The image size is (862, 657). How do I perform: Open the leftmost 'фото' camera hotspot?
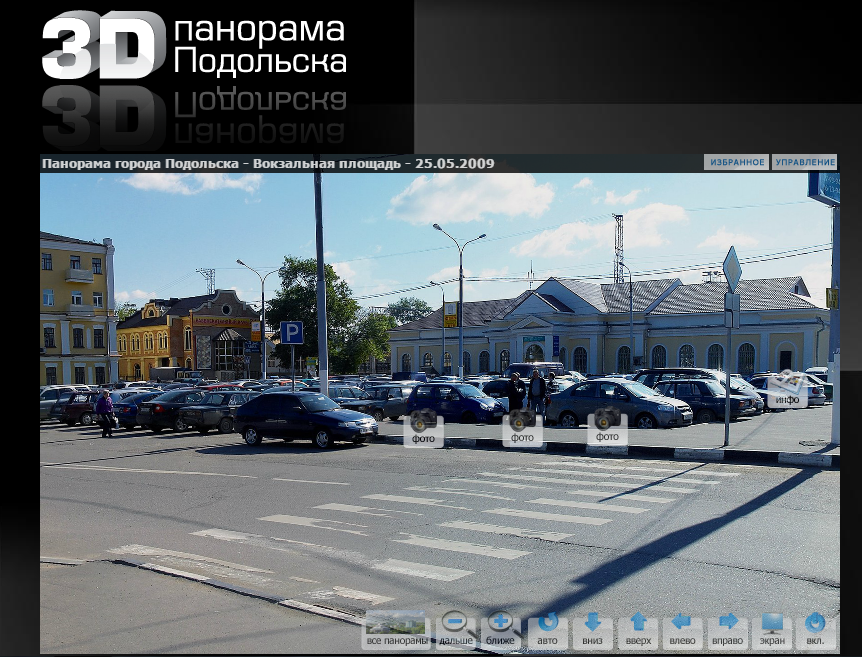click(423, 426)
